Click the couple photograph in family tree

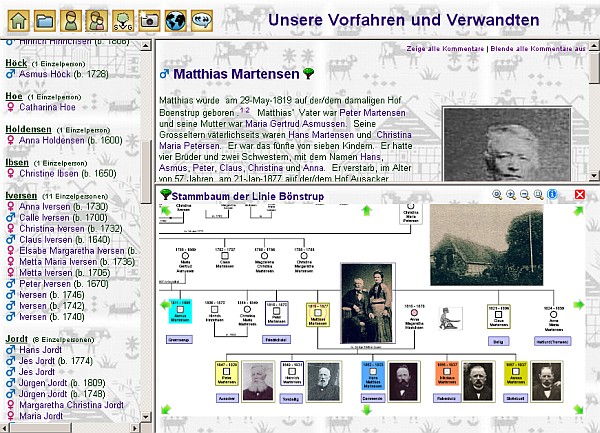pos(368,304)
